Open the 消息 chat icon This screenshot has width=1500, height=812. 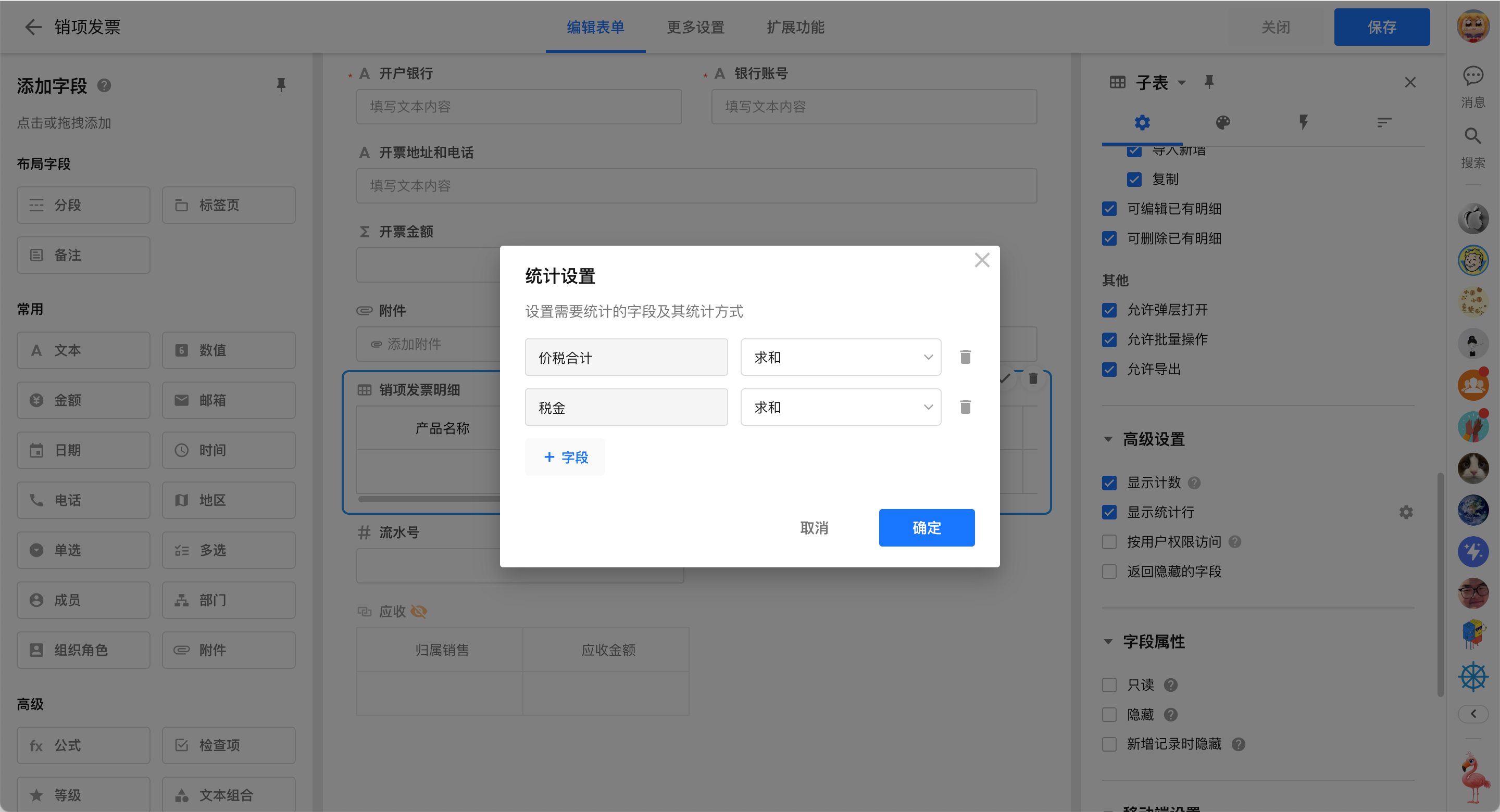pyautogui.click(x=1472, y=75)
